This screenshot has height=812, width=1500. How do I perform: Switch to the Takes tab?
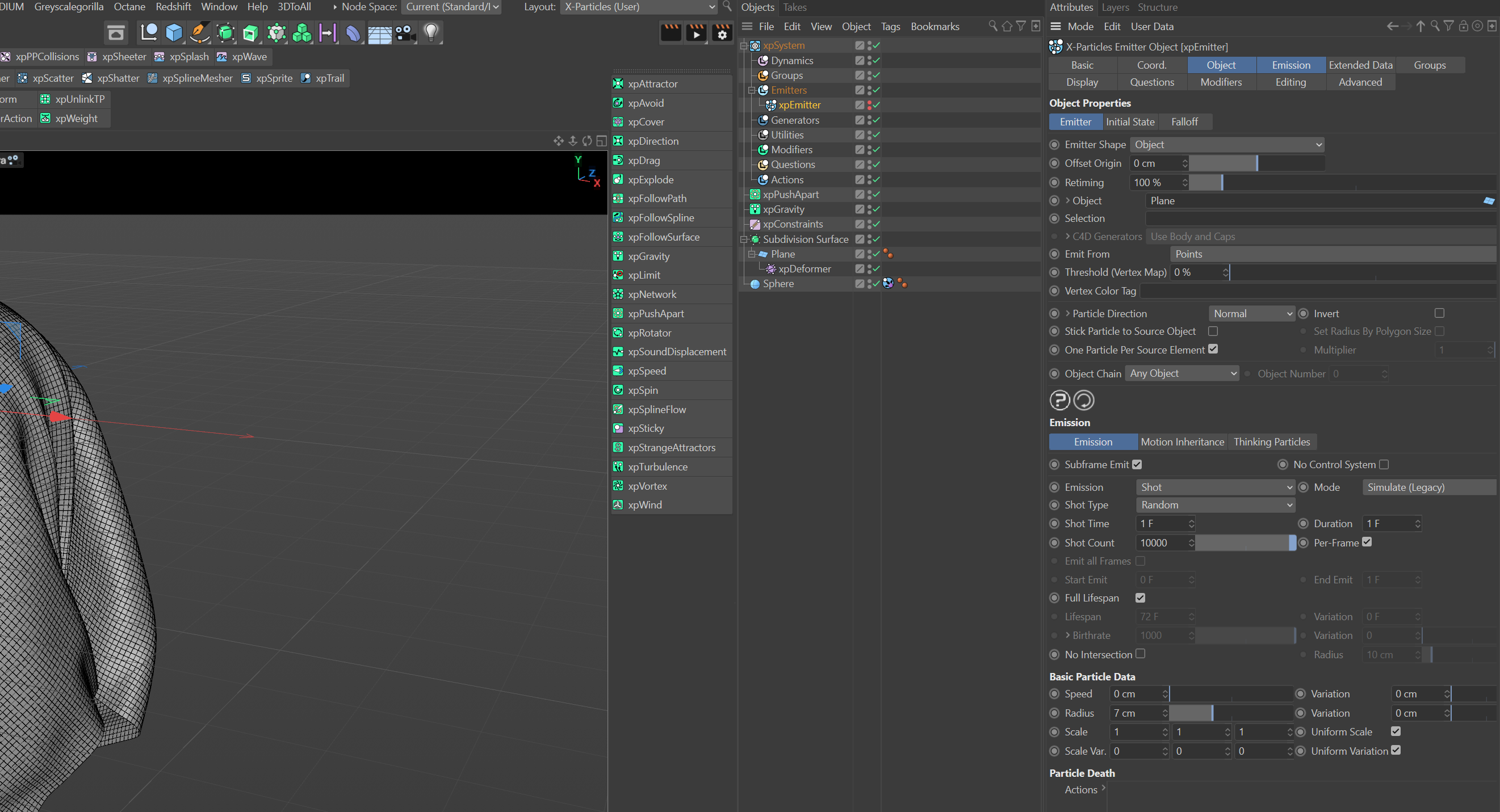point(794,7)
